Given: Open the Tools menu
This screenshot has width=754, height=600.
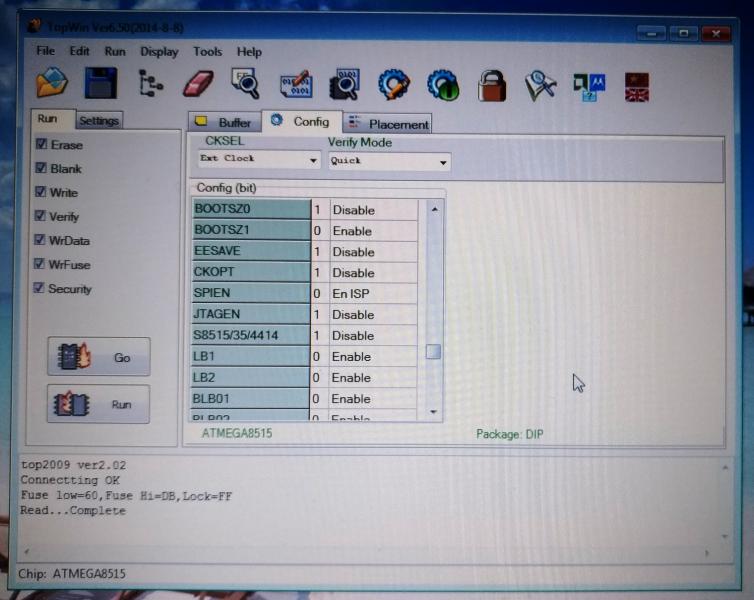Looking at the screenshot, I should [208, 52].
